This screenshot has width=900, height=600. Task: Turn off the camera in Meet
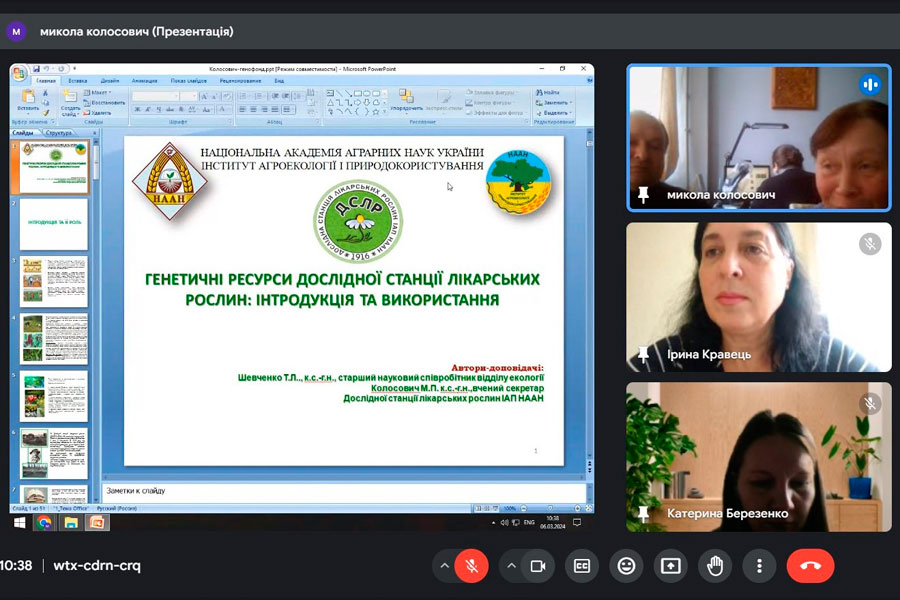pos(538,566)
